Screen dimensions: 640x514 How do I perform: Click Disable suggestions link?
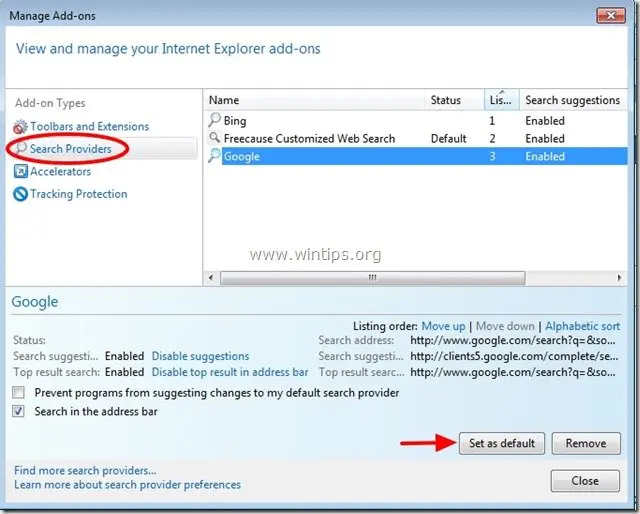(200, 356)
